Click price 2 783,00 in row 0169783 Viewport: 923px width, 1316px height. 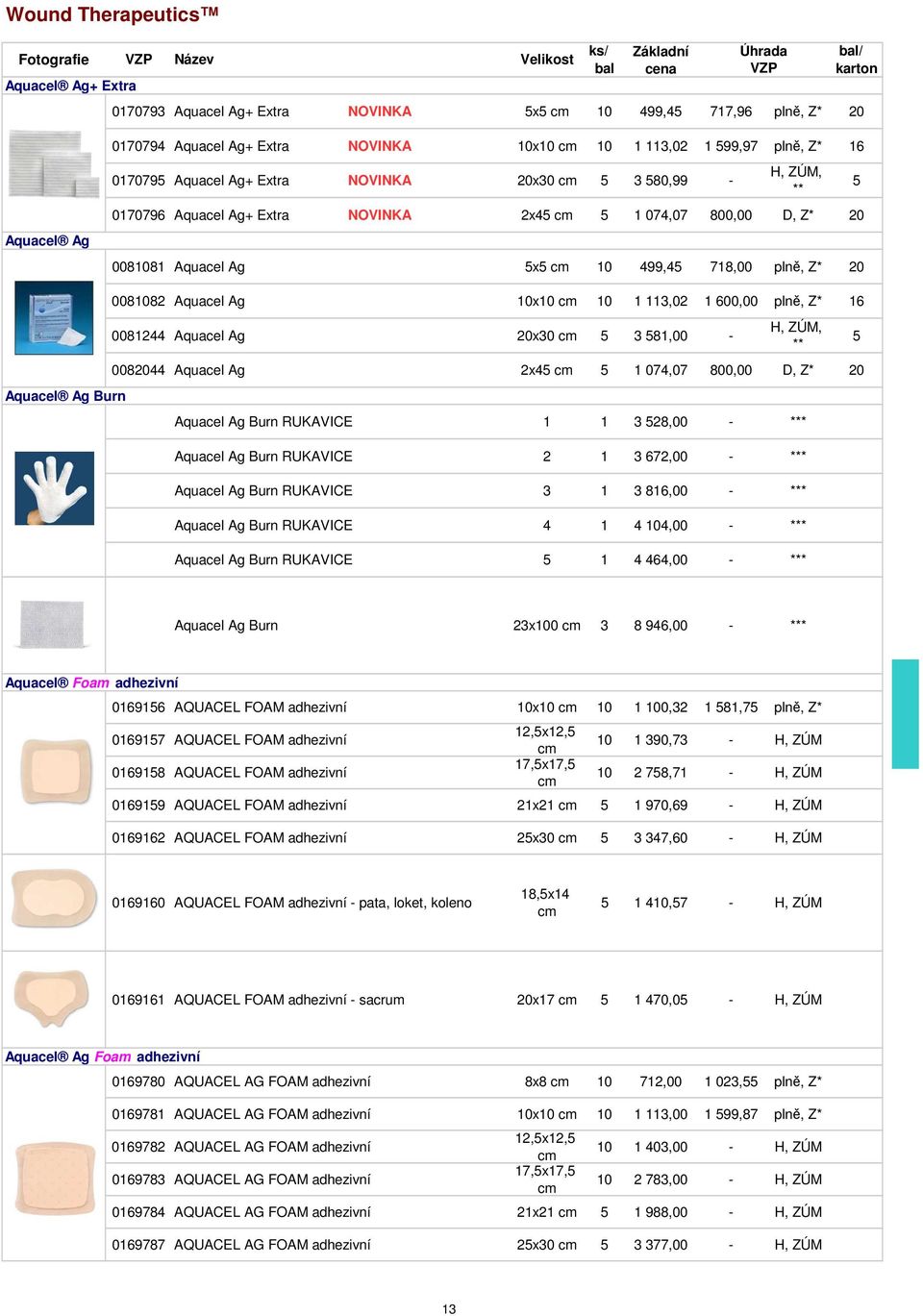click(661, 1179)
